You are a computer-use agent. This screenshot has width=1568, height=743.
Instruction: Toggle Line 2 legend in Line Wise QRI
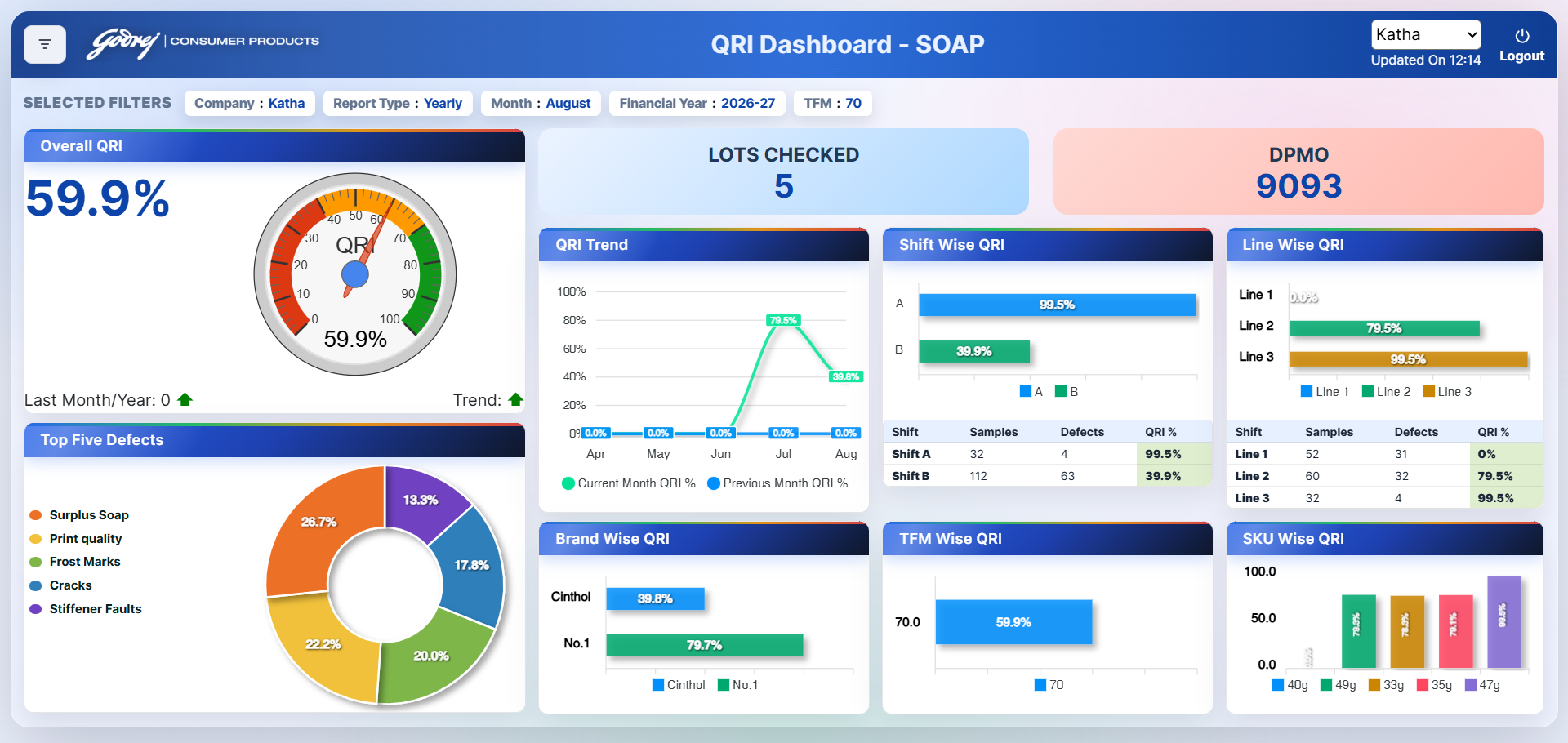1387,392
